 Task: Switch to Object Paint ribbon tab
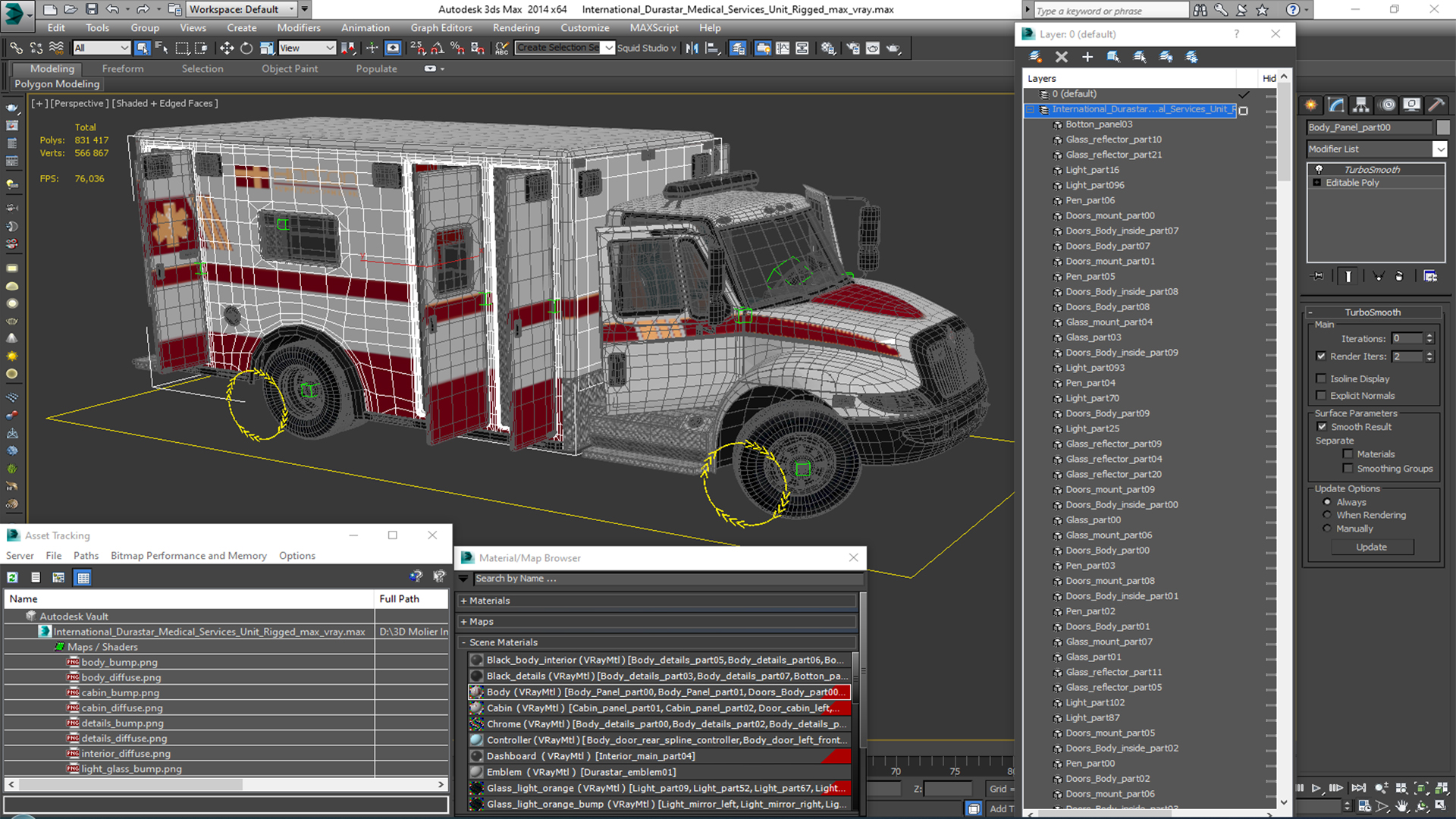click(x=290, y=68)
